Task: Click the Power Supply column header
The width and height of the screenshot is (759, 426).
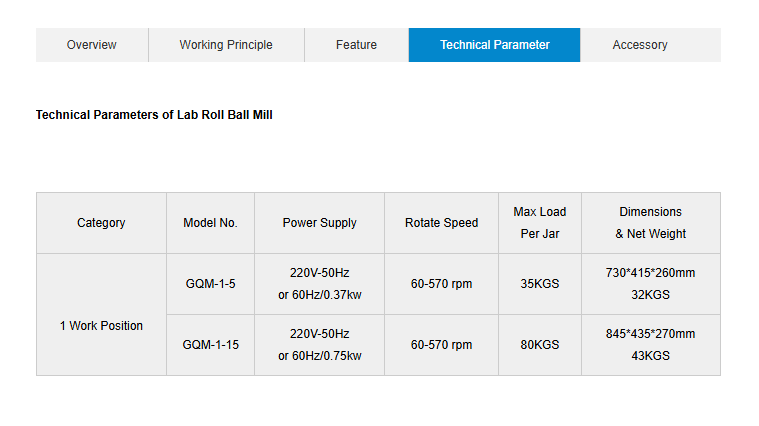Action: (x=319, y=223)
